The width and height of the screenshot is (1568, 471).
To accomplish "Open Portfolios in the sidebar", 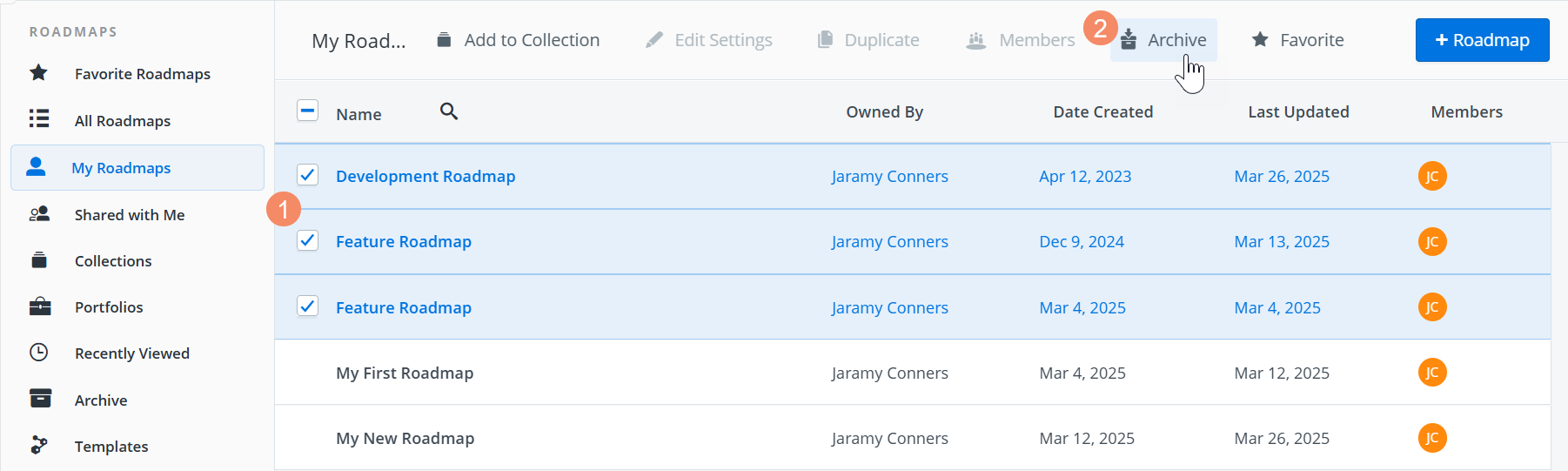I will click(108, 307).
